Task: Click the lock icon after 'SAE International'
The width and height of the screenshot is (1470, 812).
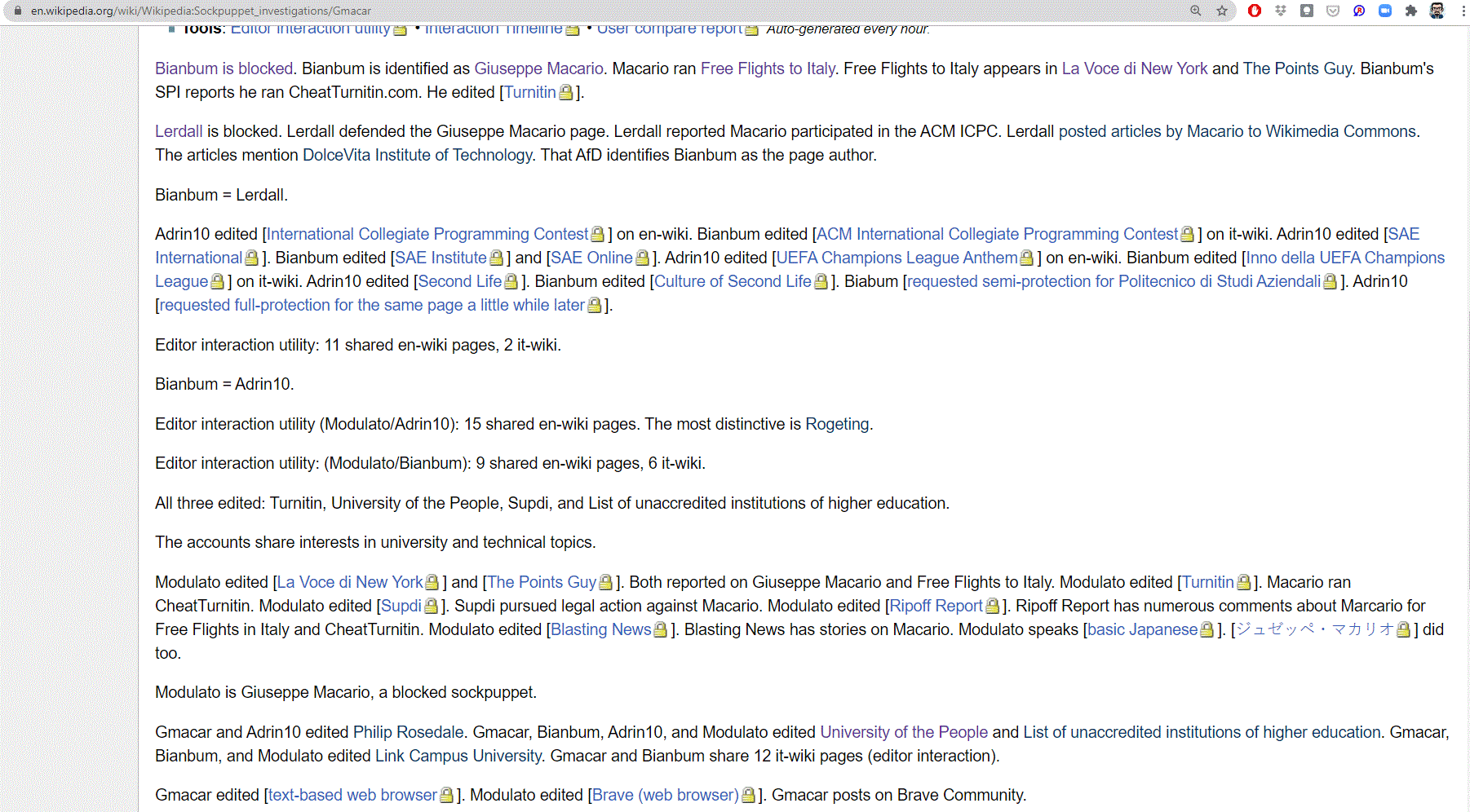Action: pyautogui.click(x=251, y=258)
